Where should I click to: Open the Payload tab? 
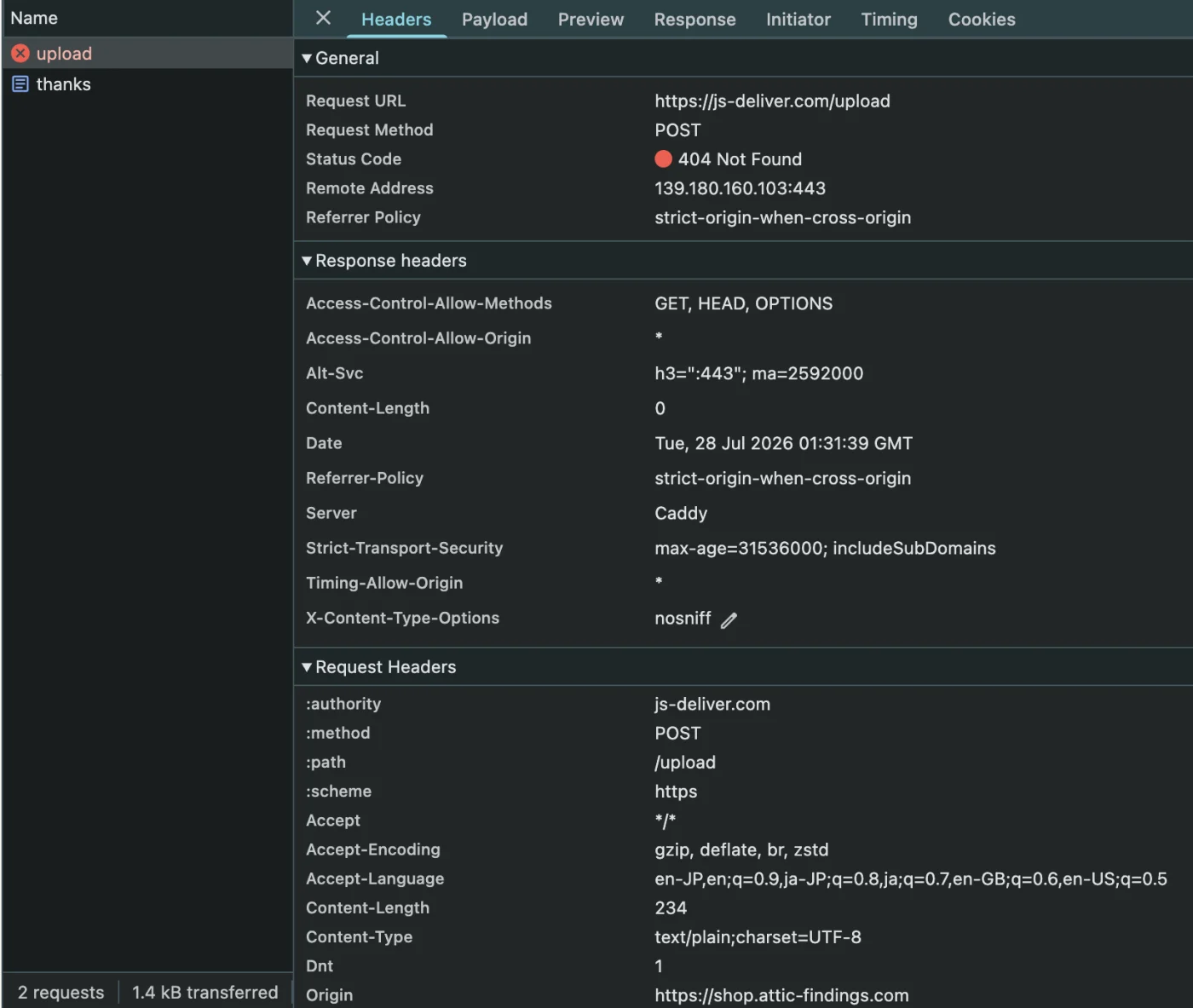[494, 20]
